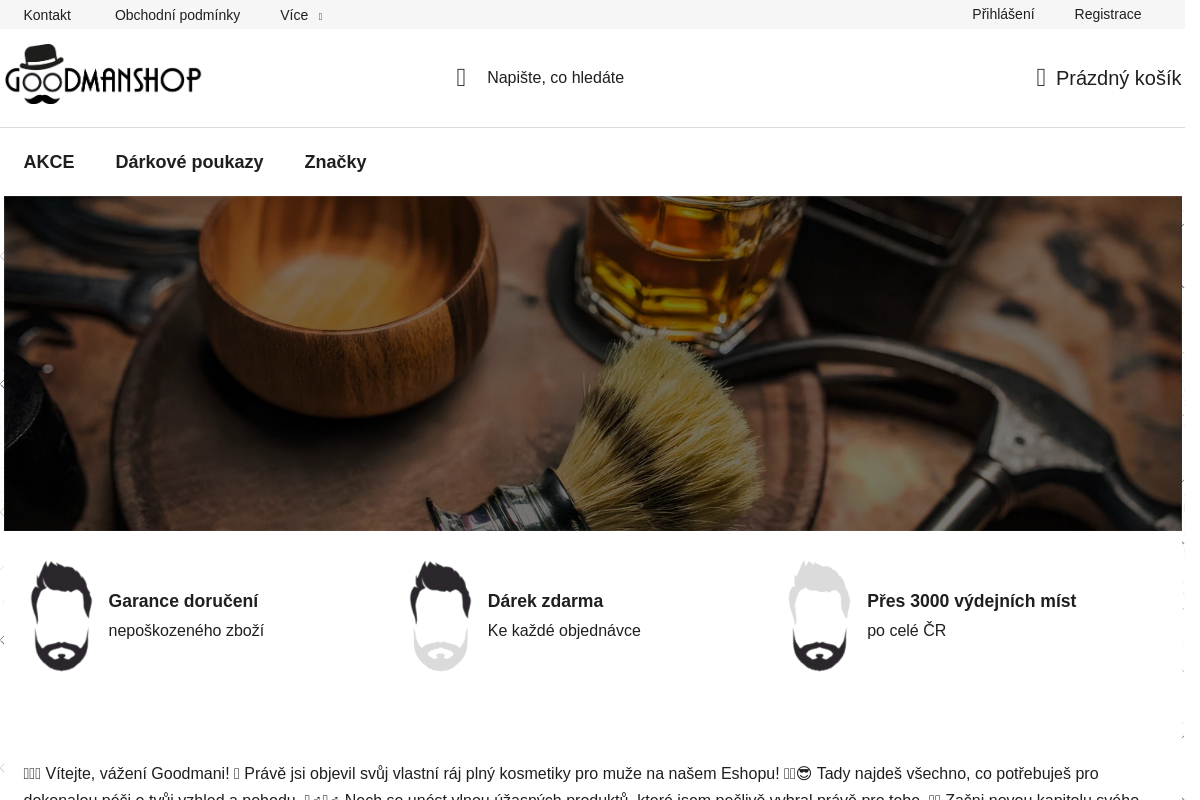Screen dimensions: 1200x800
Task: Expand the Více dropdown menu
Action: (300, 15)
